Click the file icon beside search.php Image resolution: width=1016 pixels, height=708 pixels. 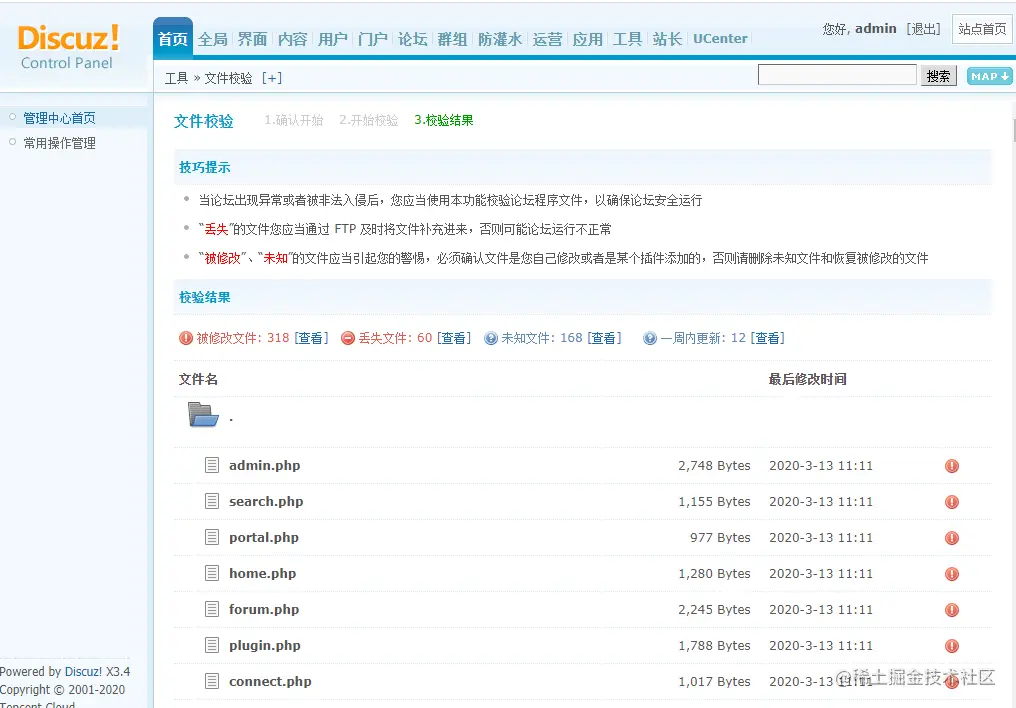[212, 501]
